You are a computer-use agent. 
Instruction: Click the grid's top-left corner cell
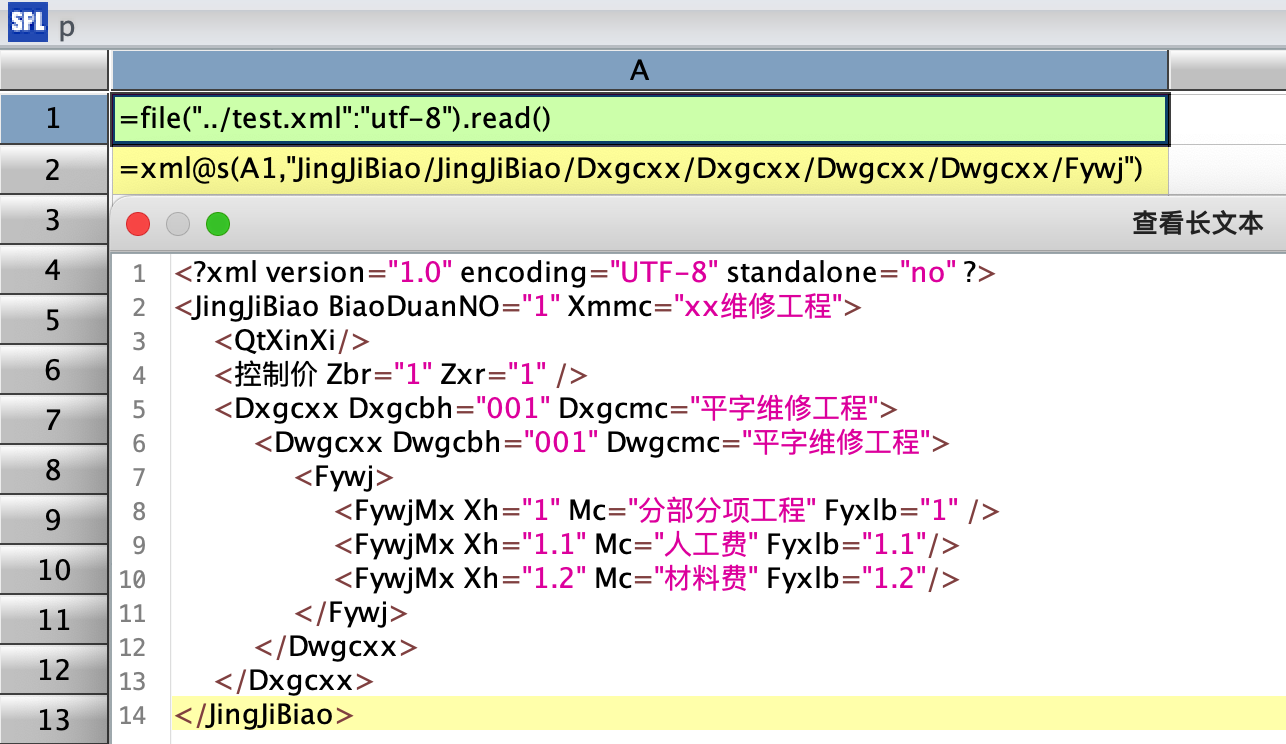point(54,69)
